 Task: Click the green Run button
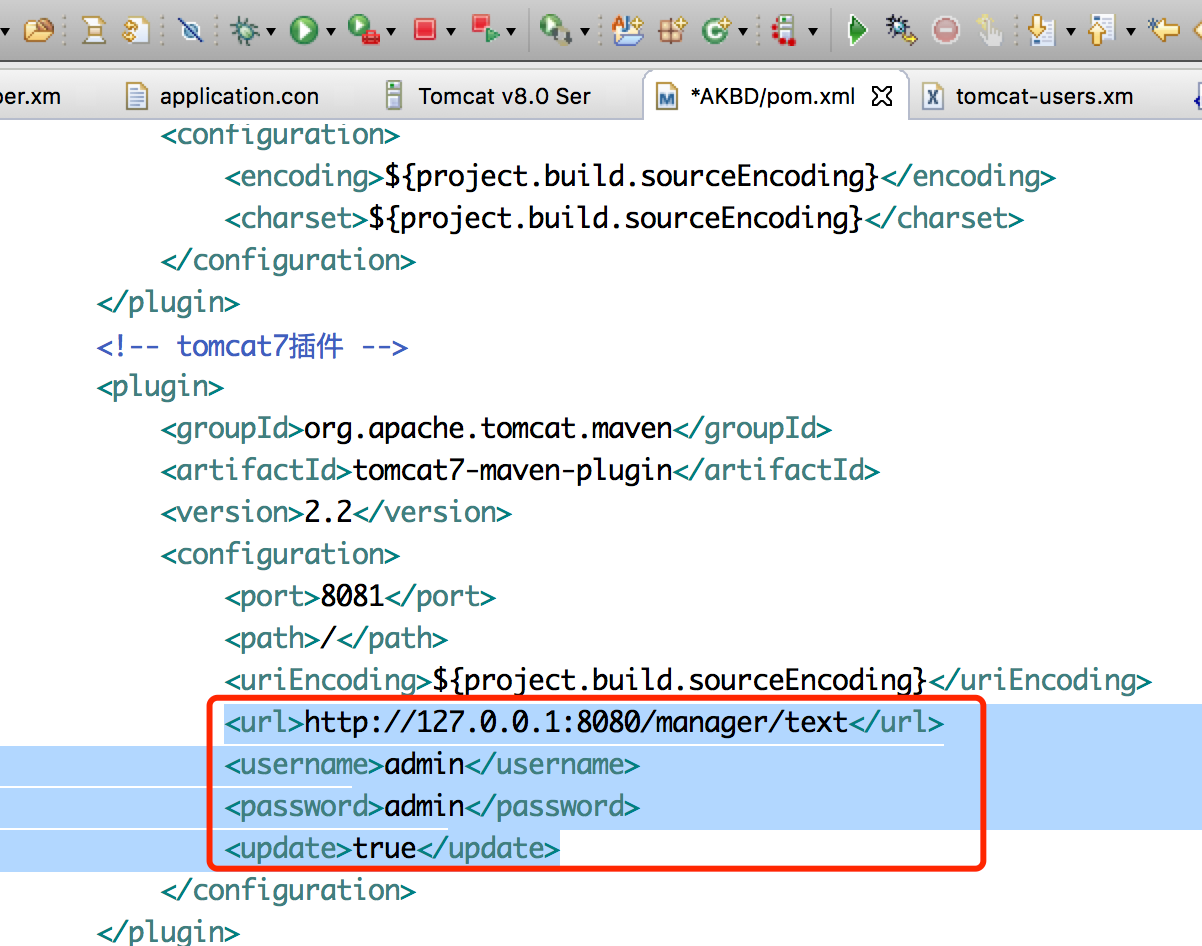pyautogui.click(x=304, y=31)
